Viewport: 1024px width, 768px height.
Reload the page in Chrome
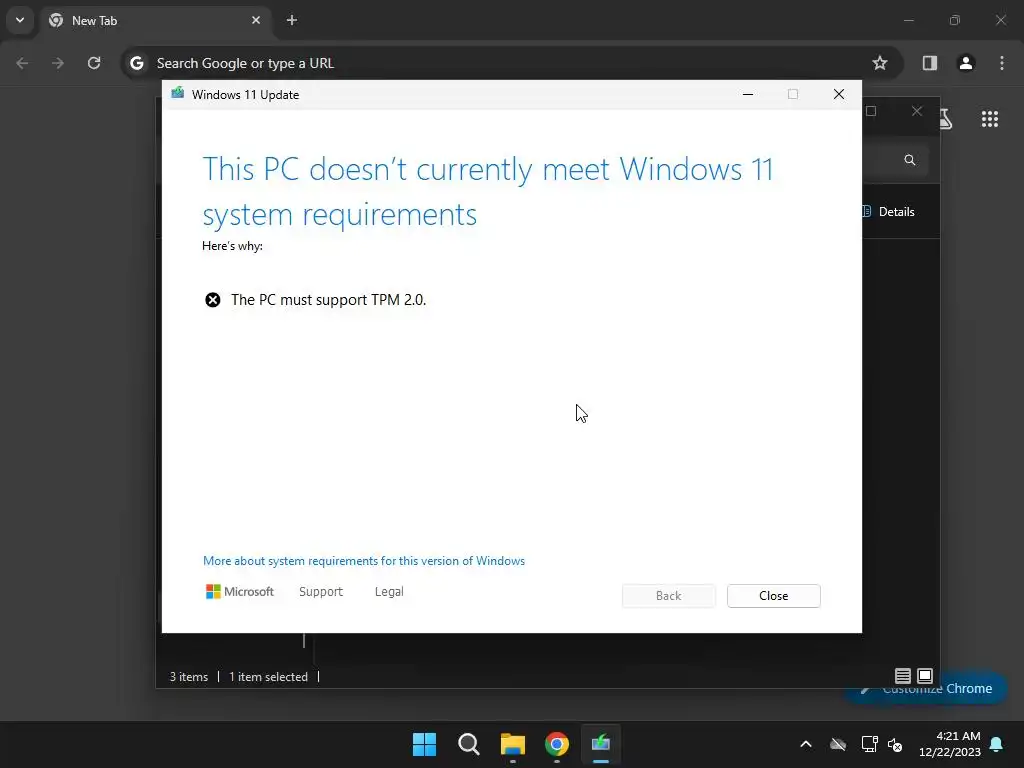coord(94,63)
